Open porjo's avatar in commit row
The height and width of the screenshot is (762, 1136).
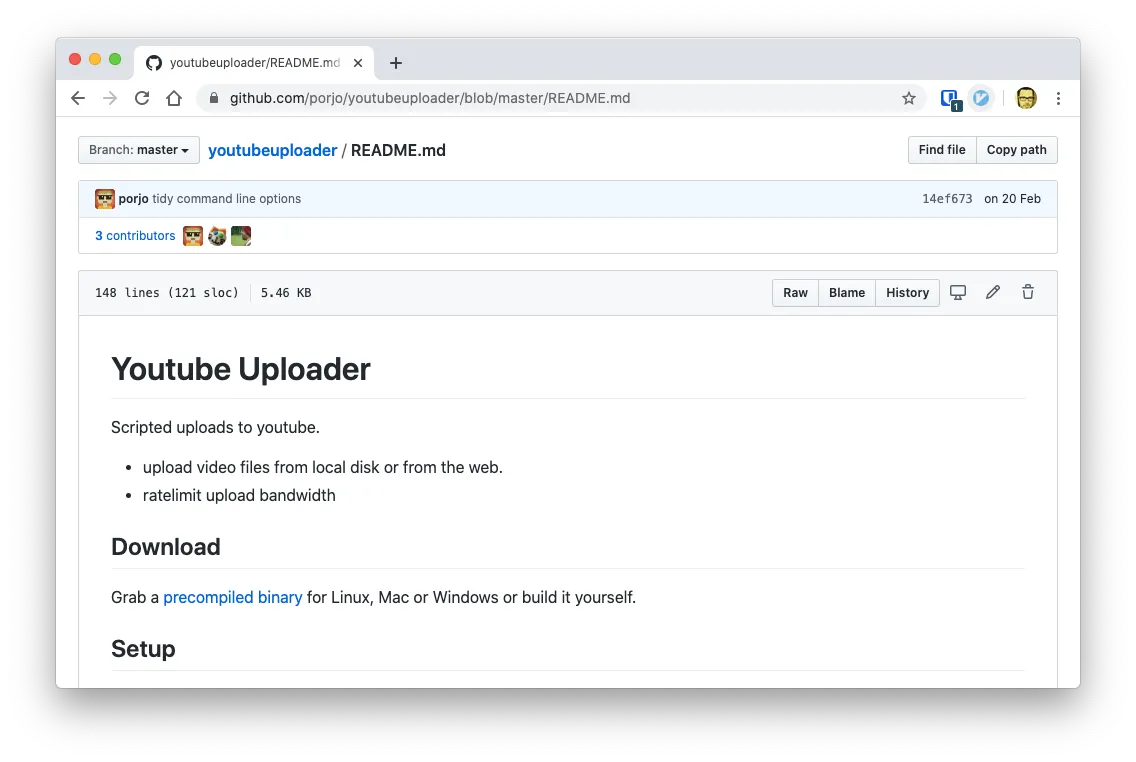click(x=104, y=198)
